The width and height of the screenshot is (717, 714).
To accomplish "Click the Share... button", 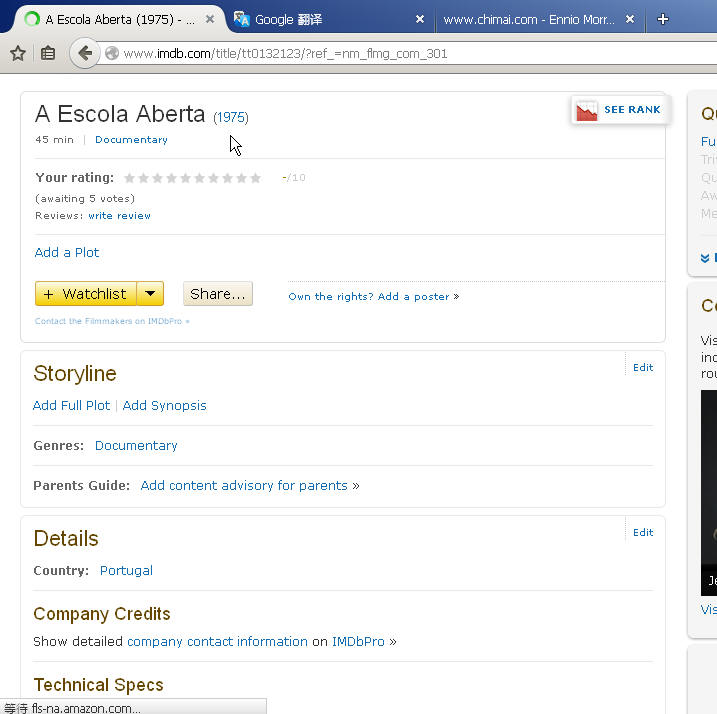I will 218,294.
